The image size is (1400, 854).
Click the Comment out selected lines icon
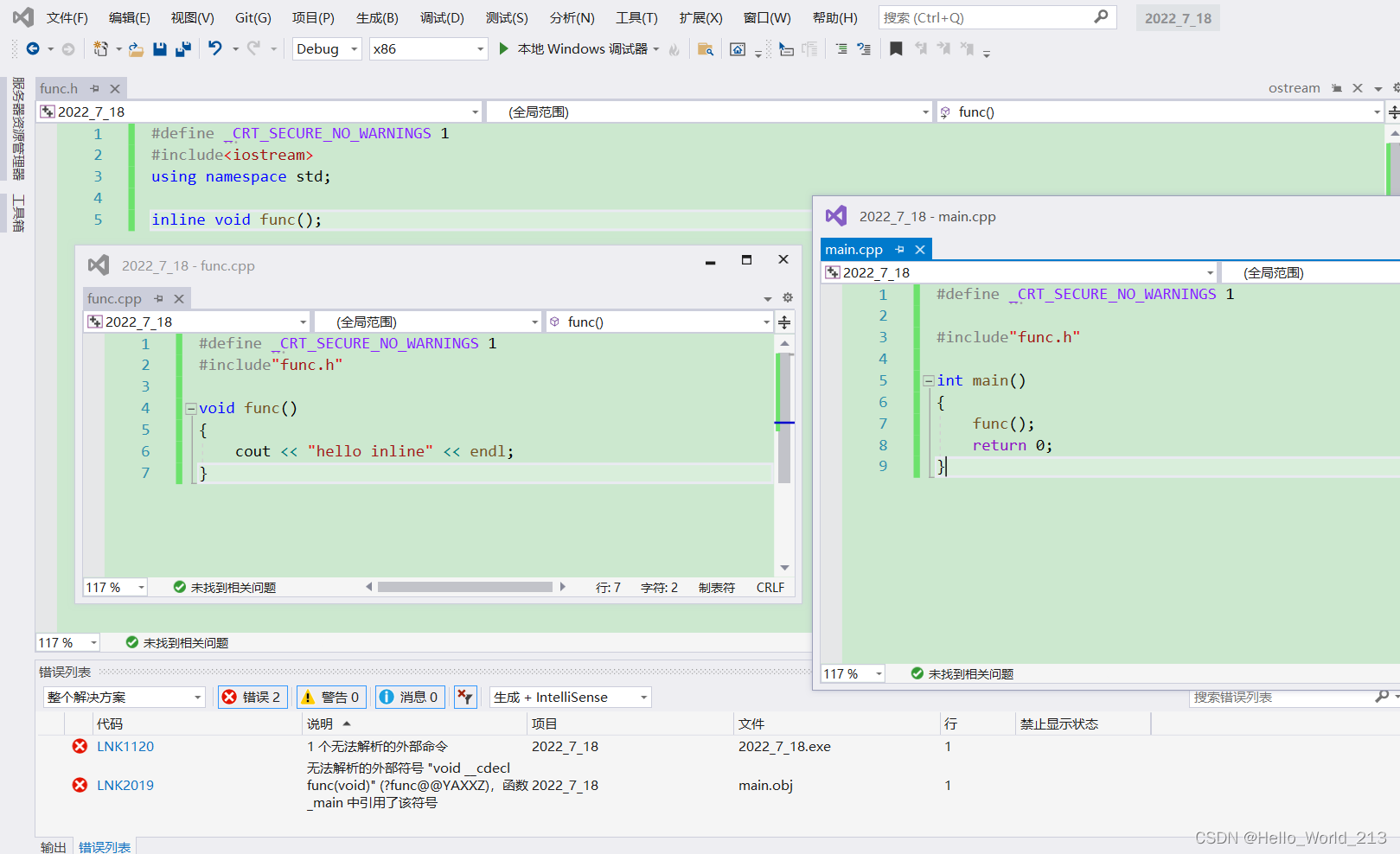pos(841,49)
